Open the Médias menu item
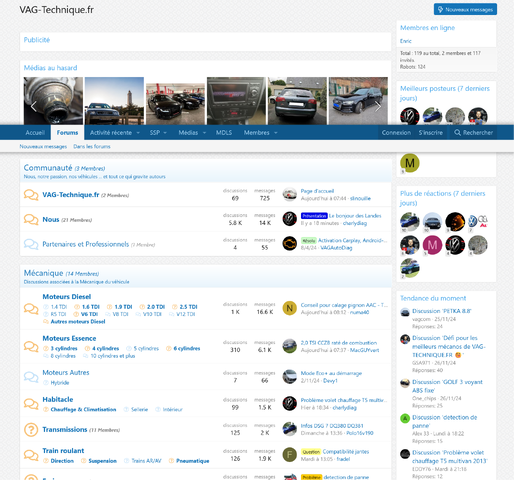 pos(188,133)
